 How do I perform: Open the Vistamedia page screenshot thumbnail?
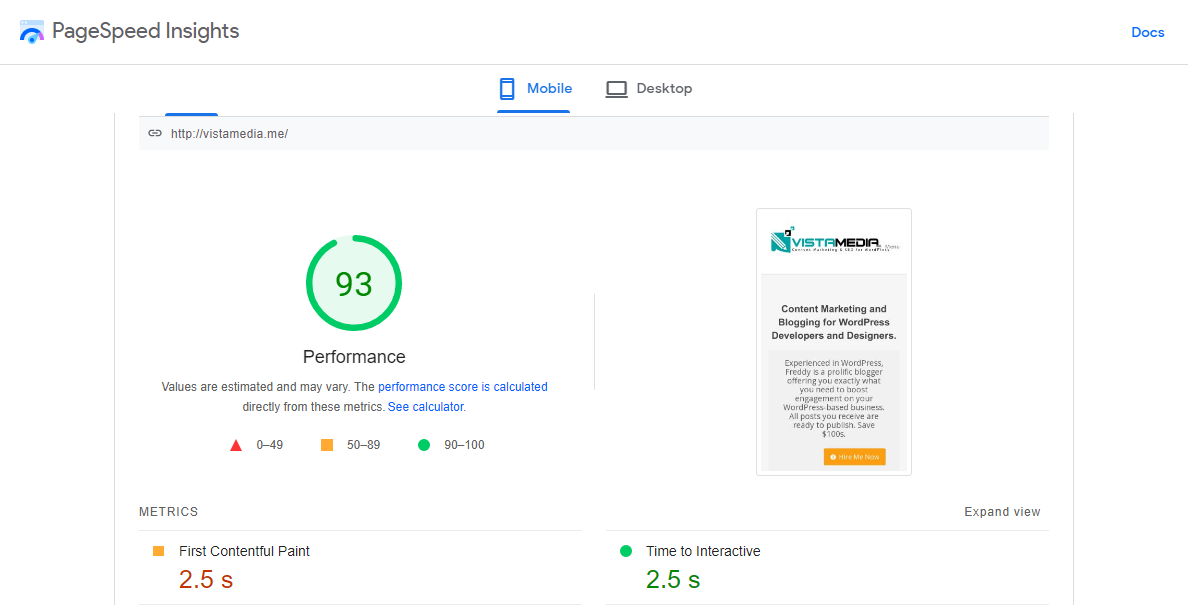tap(833, 342)
